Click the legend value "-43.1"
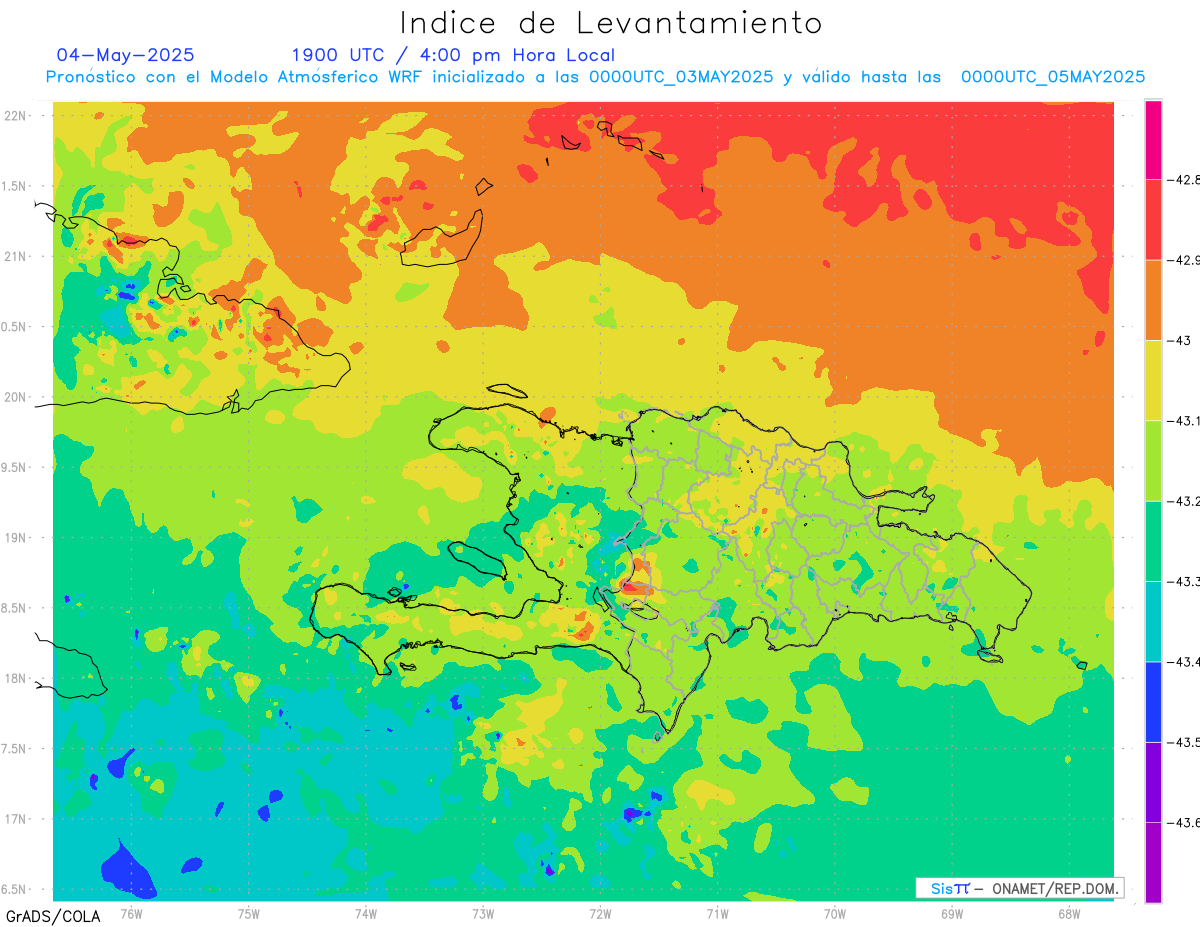The height and width of the screenshot is (927, 1200). [x=1182, y=420]
